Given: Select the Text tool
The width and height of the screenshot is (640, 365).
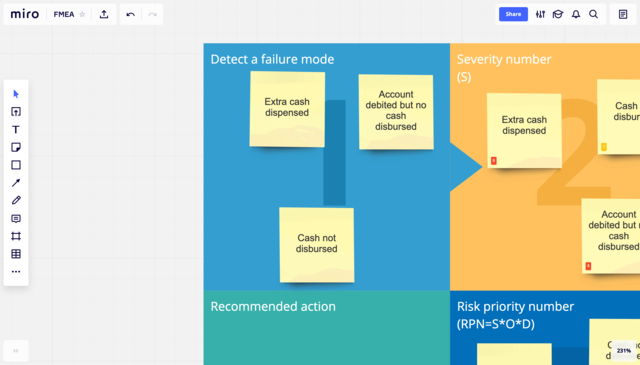Looking at the screenshot, I should (x=16, y=129).
